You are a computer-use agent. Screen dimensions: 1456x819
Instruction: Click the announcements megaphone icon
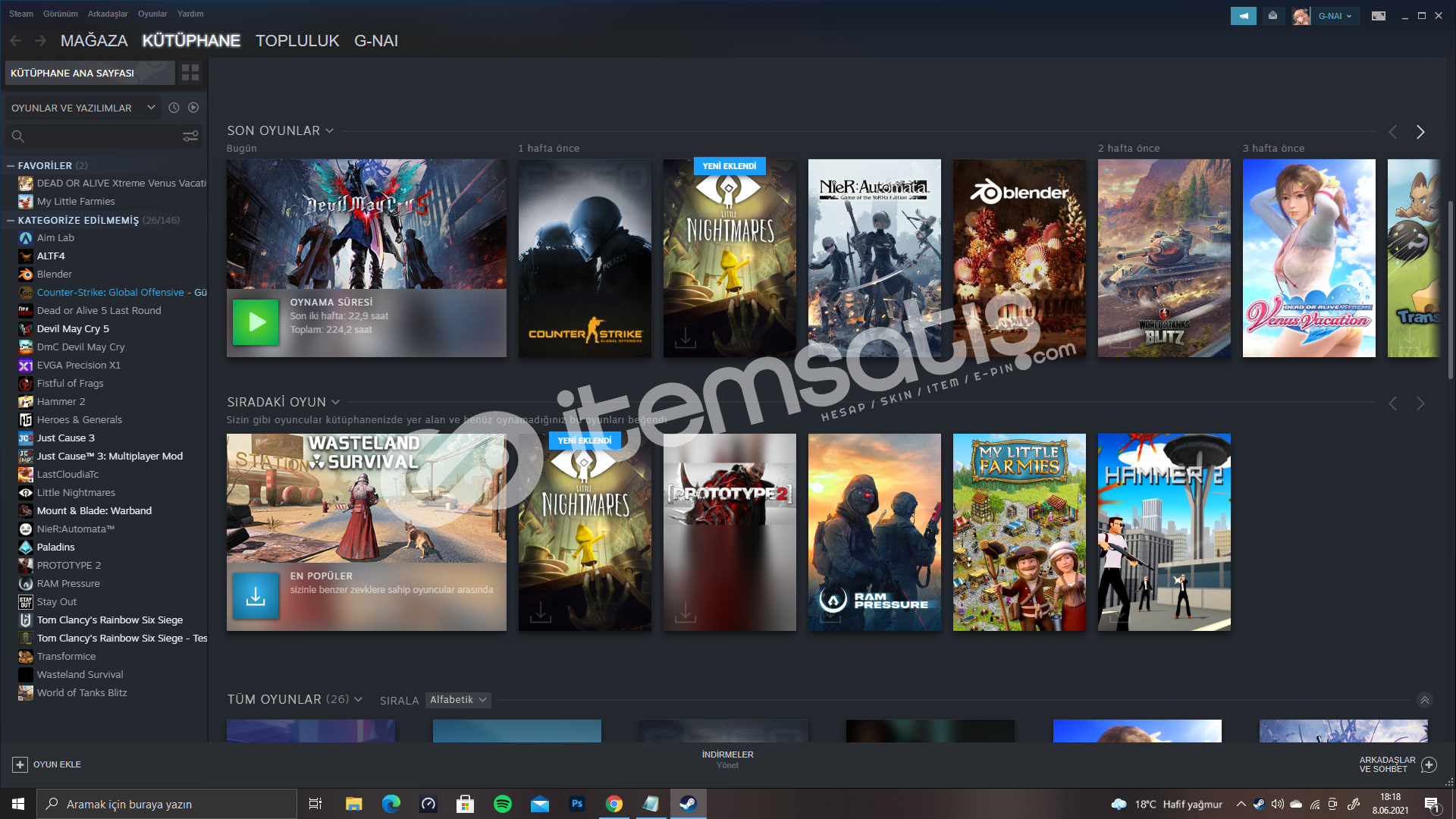(1243, 16)
